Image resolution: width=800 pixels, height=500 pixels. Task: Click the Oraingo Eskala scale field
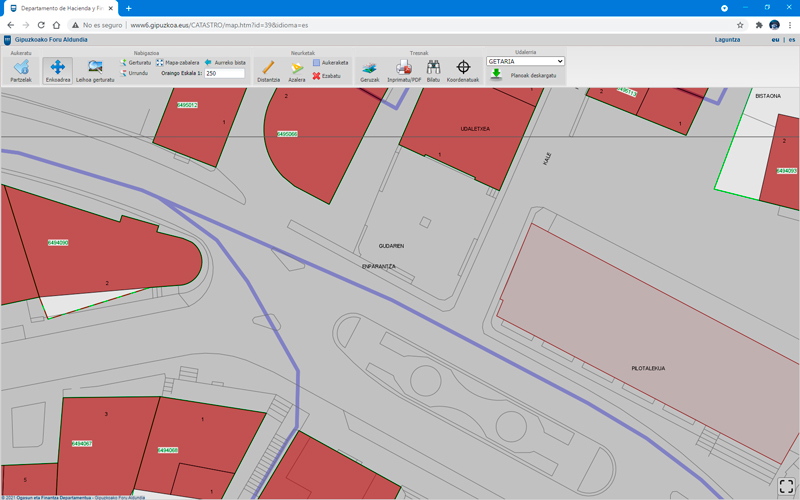click(x=224, y=73)
